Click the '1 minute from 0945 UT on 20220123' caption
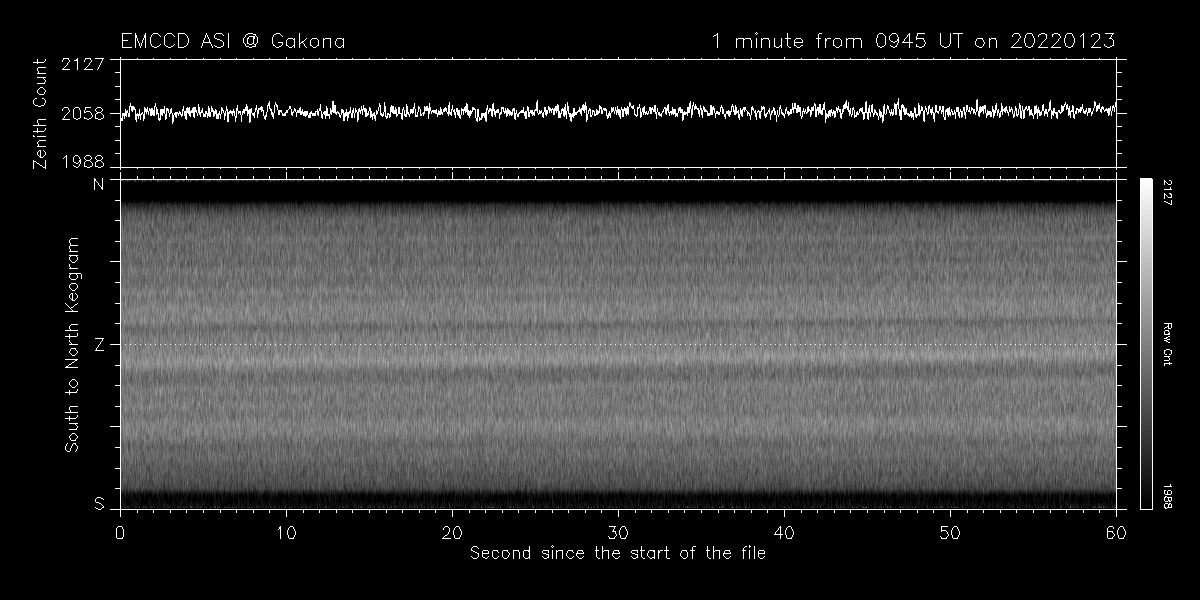Image resolution: width=1200 pixels, height=600 pixels. click(914, 42)
